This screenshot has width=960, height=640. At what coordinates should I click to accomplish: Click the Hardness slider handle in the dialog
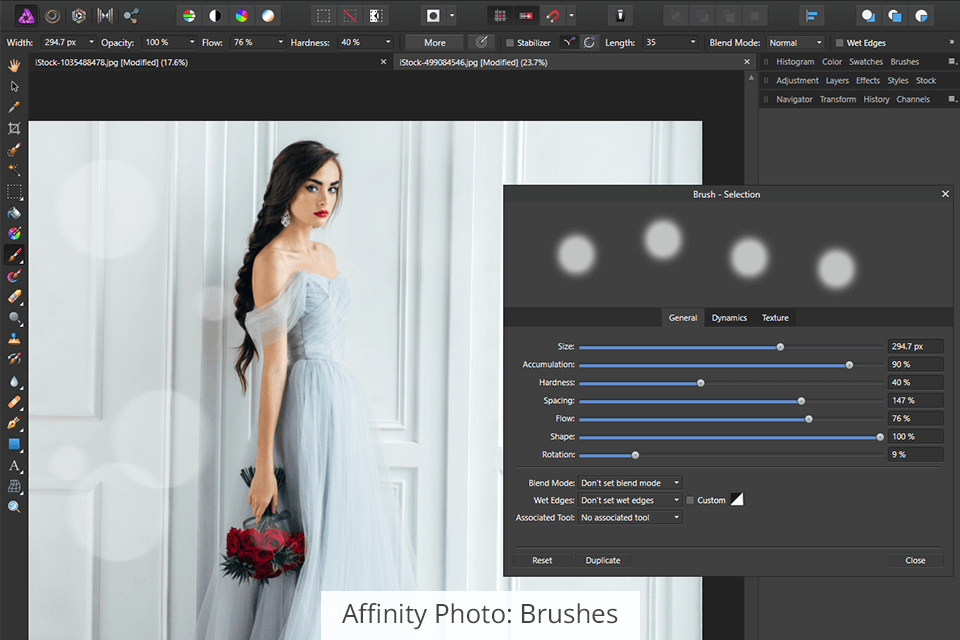[x=700, y=383]
